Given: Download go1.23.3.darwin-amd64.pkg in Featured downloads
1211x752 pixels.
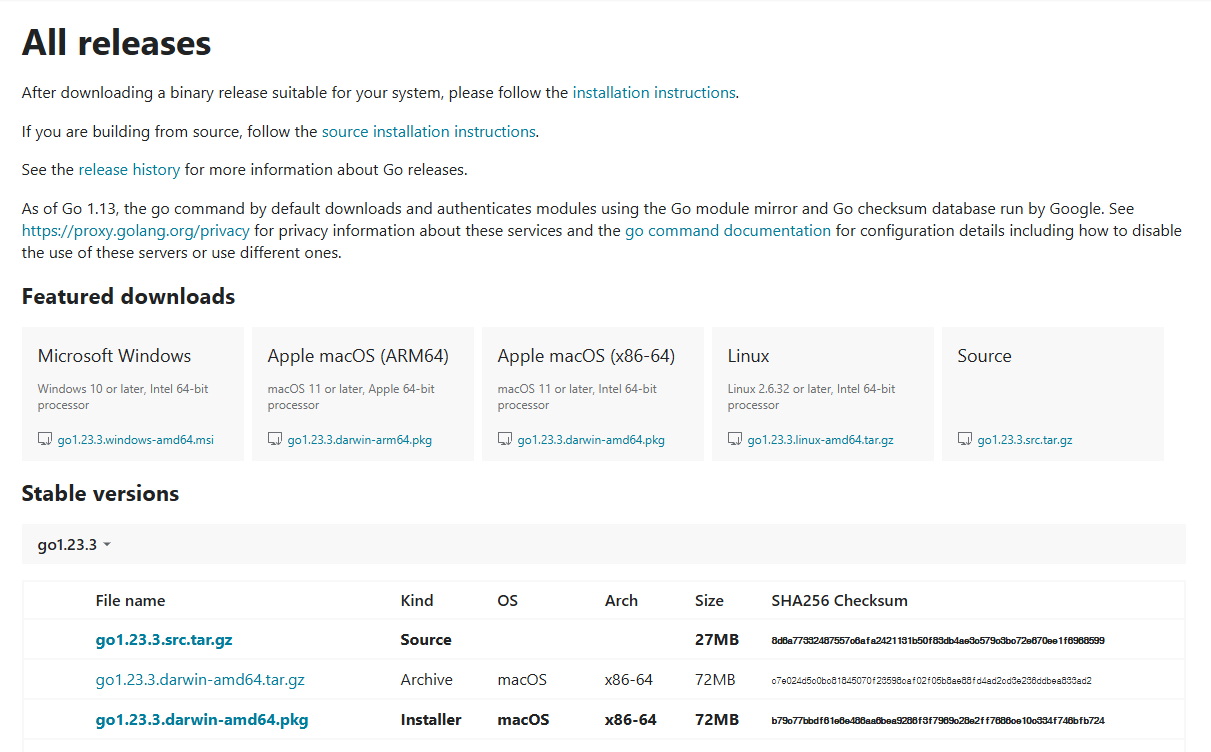Looking at the screenshot, I should coord(591,440).
